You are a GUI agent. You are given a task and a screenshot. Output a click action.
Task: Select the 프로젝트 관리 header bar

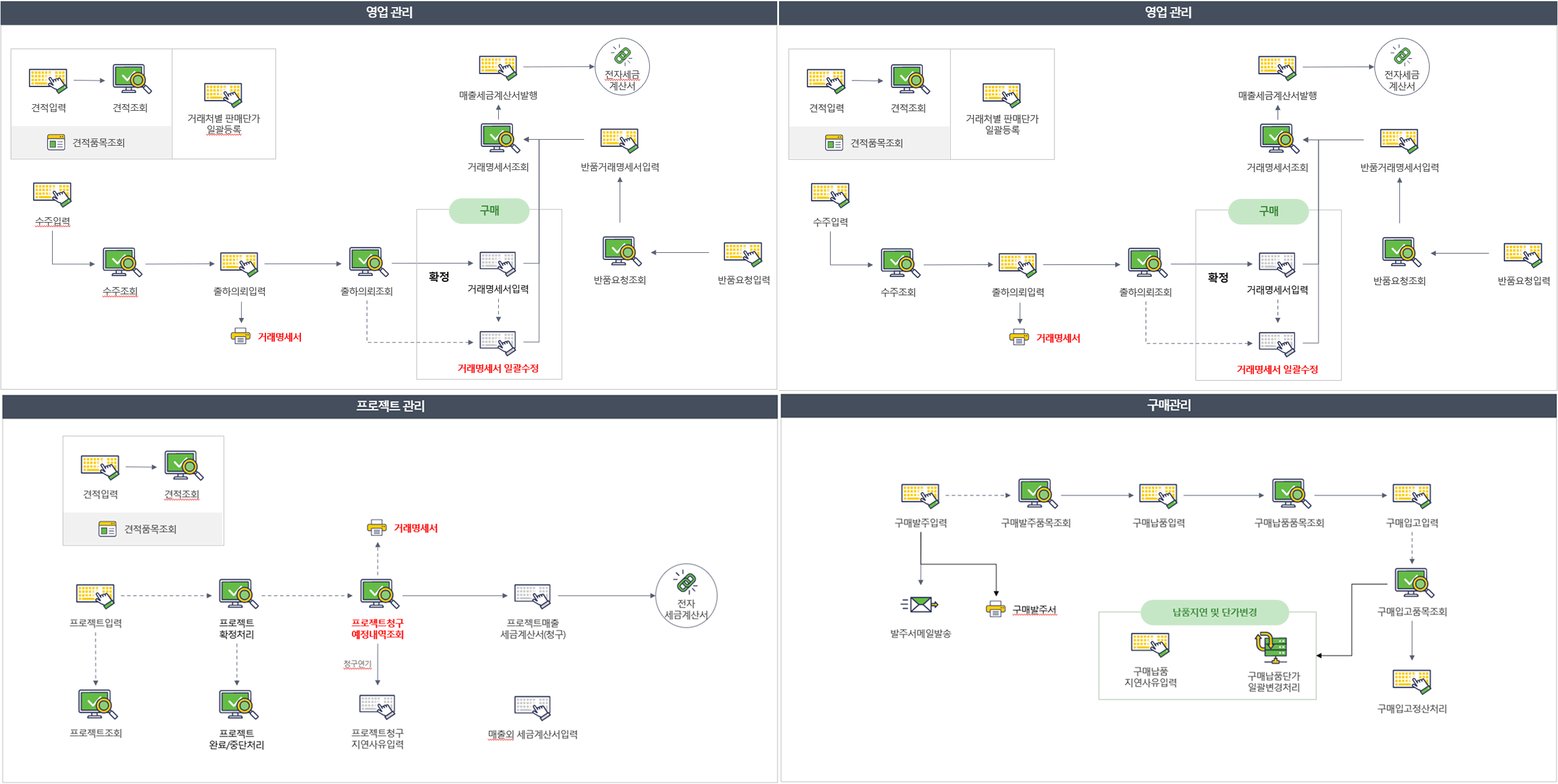[x=390, y=406]
